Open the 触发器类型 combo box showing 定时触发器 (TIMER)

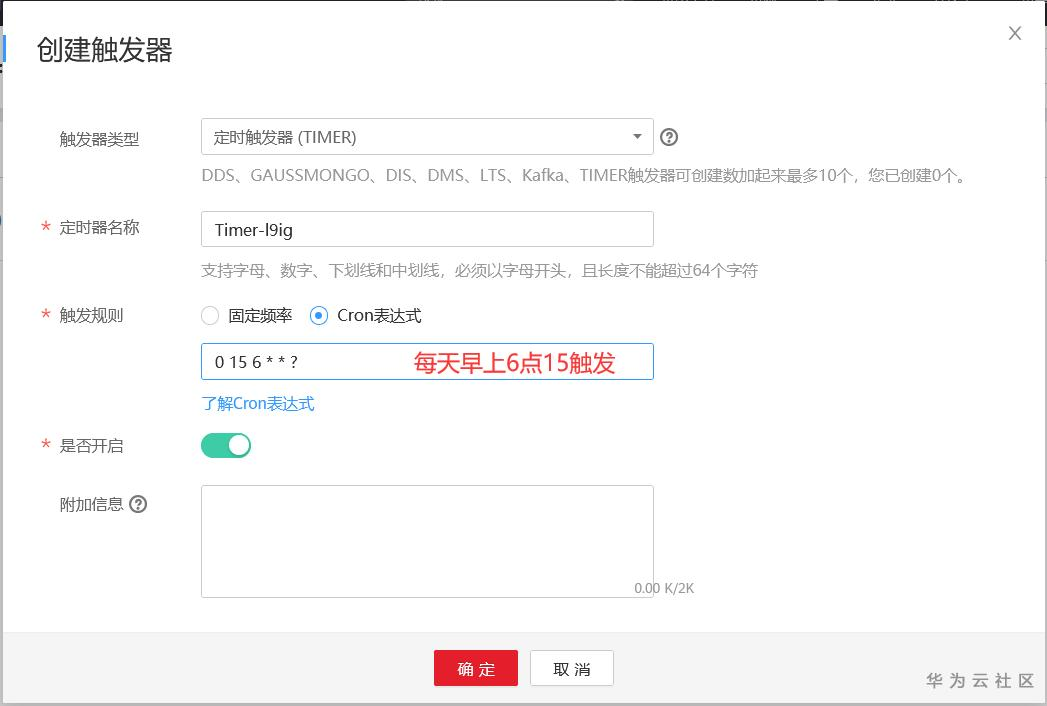pos(420,137)
